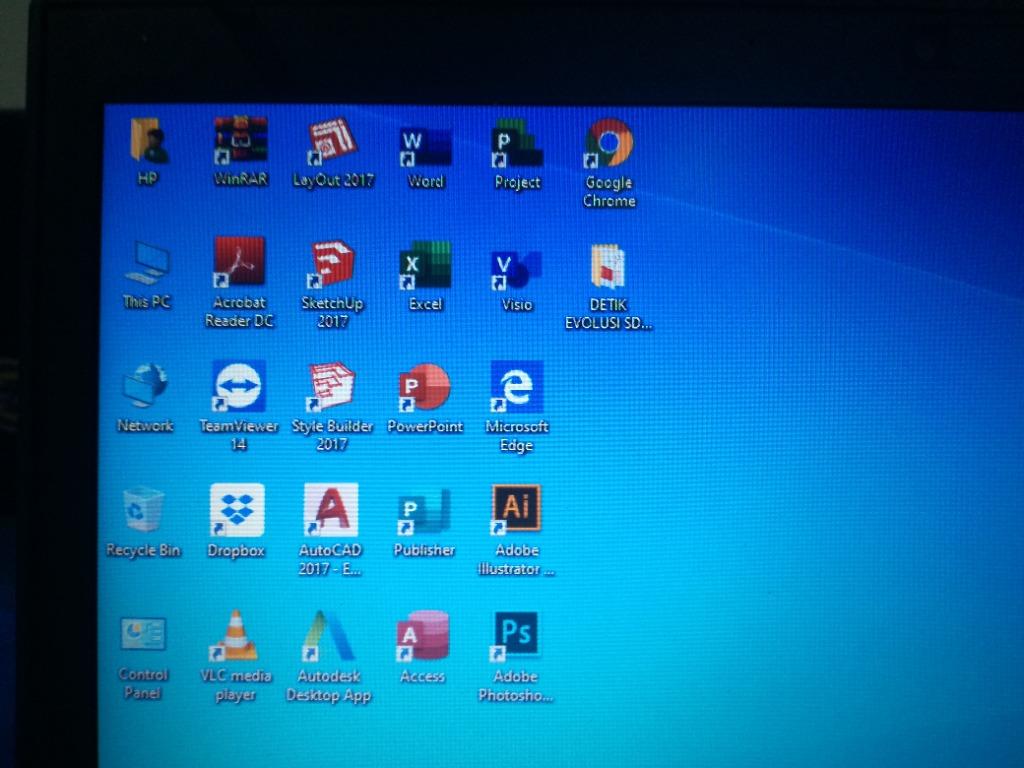The image size is (1024, 768).
Task: Select the Adobe Photoshop icon
Action: pos(515,635)
